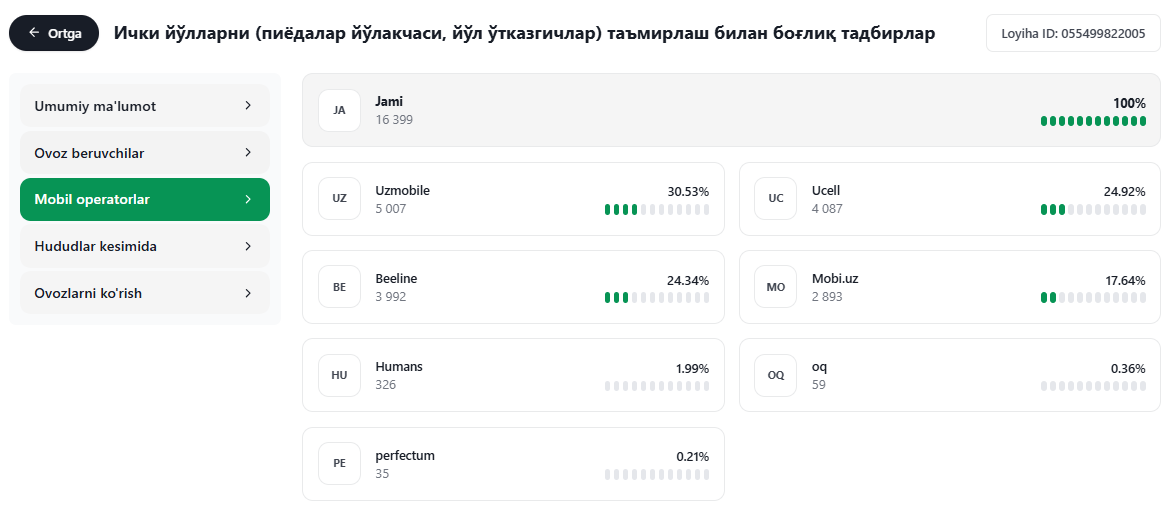Click the Ucell 24.92% progress bar
Image resolution: width=1170 pixels, height=513 pixels.
coord(1093,210)
